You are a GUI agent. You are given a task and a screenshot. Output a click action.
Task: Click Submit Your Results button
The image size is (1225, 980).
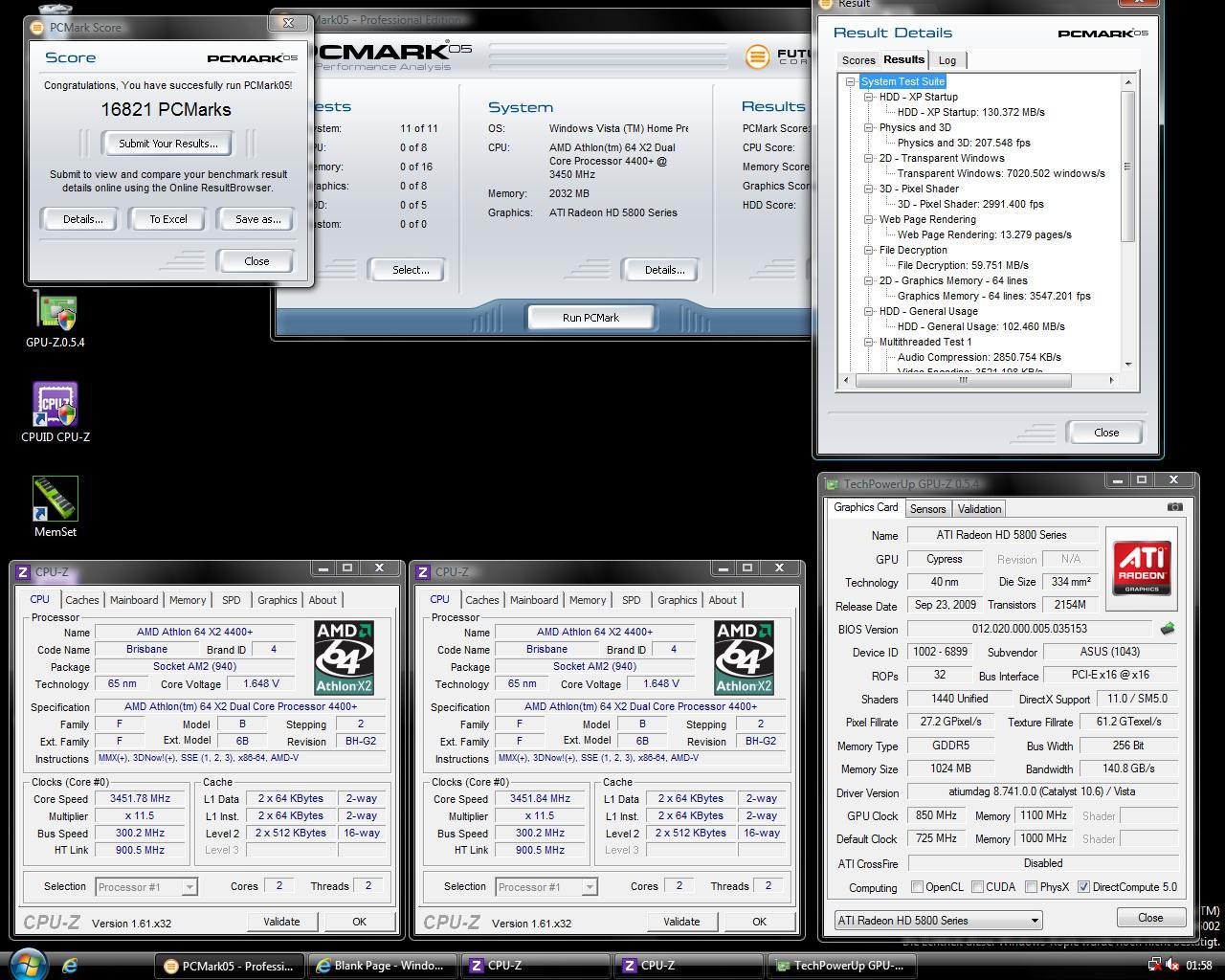[168, 144]
